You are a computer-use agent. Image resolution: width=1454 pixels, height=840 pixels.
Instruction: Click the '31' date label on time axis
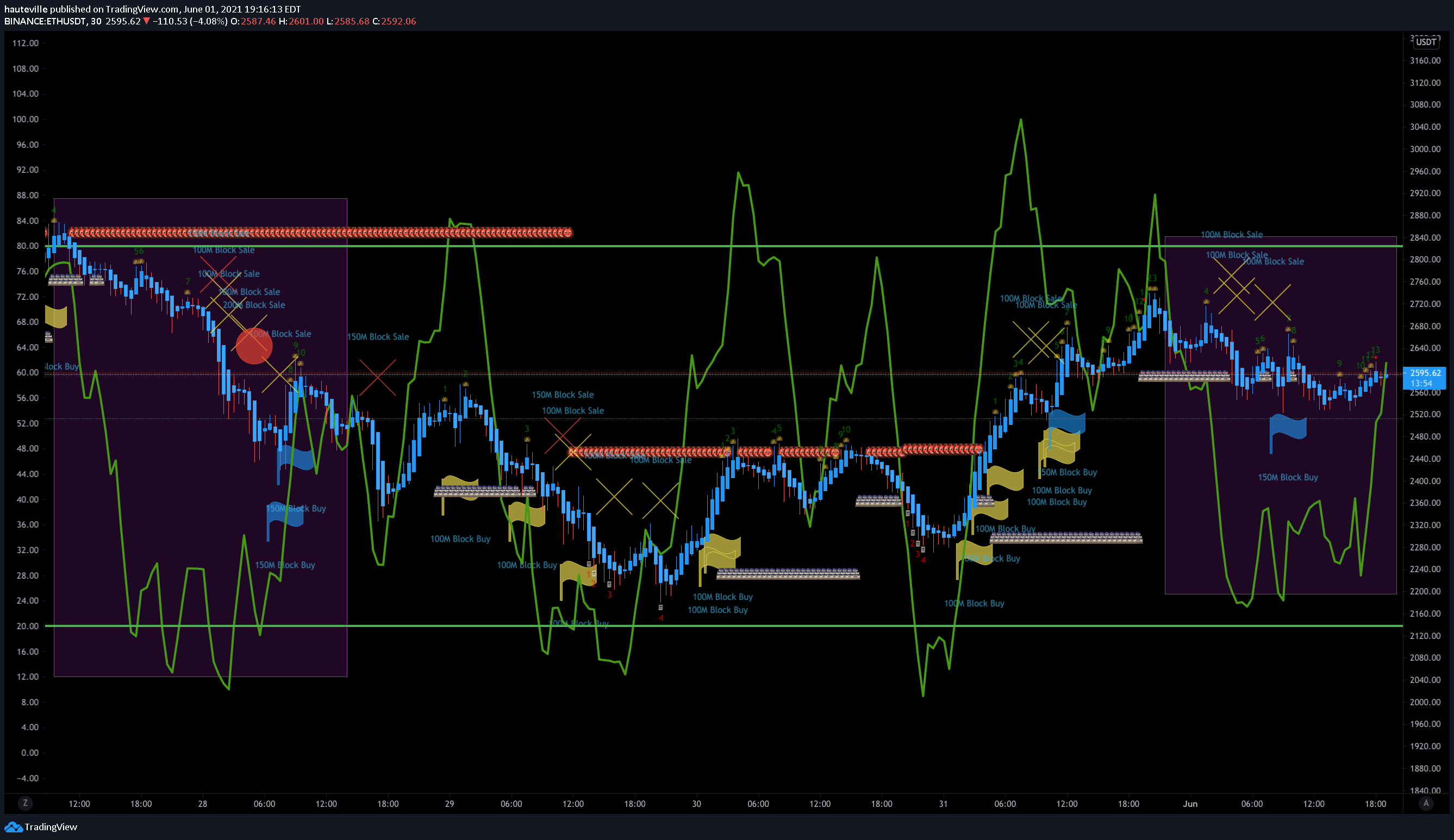tap(943, 804)
